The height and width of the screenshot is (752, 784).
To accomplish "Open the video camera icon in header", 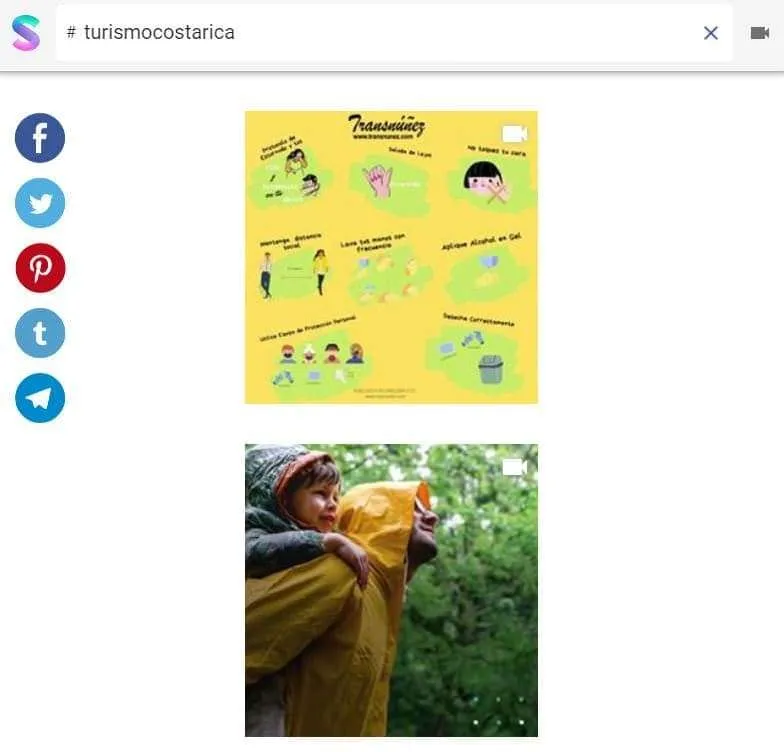I will 760,33.
